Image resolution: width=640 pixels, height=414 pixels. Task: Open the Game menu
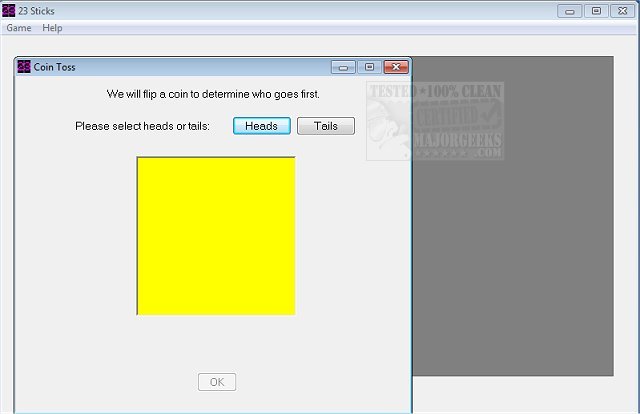click(19, 28)
